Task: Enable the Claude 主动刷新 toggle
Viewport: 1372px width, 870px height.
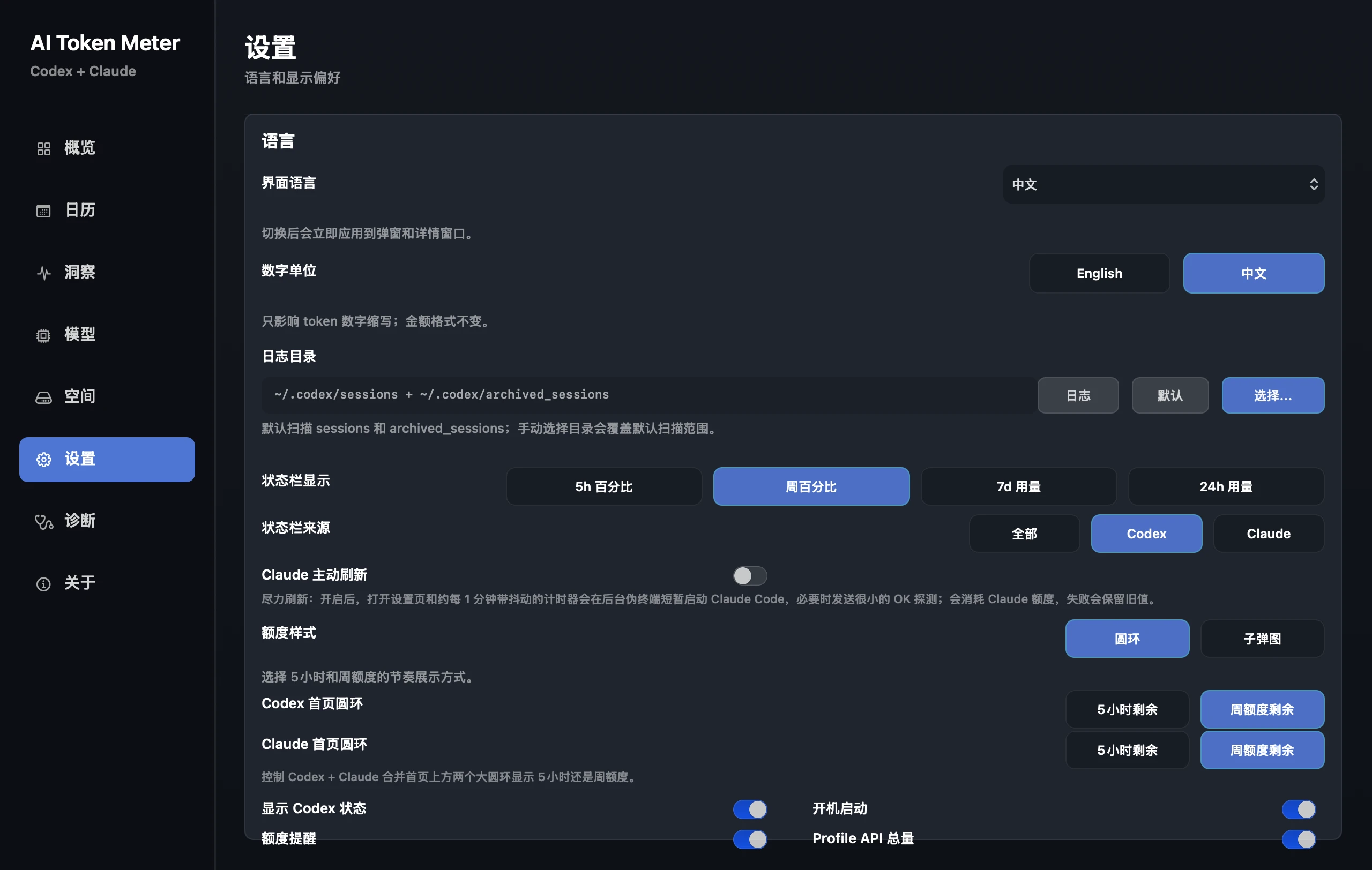Action: [x=750, y=576]
